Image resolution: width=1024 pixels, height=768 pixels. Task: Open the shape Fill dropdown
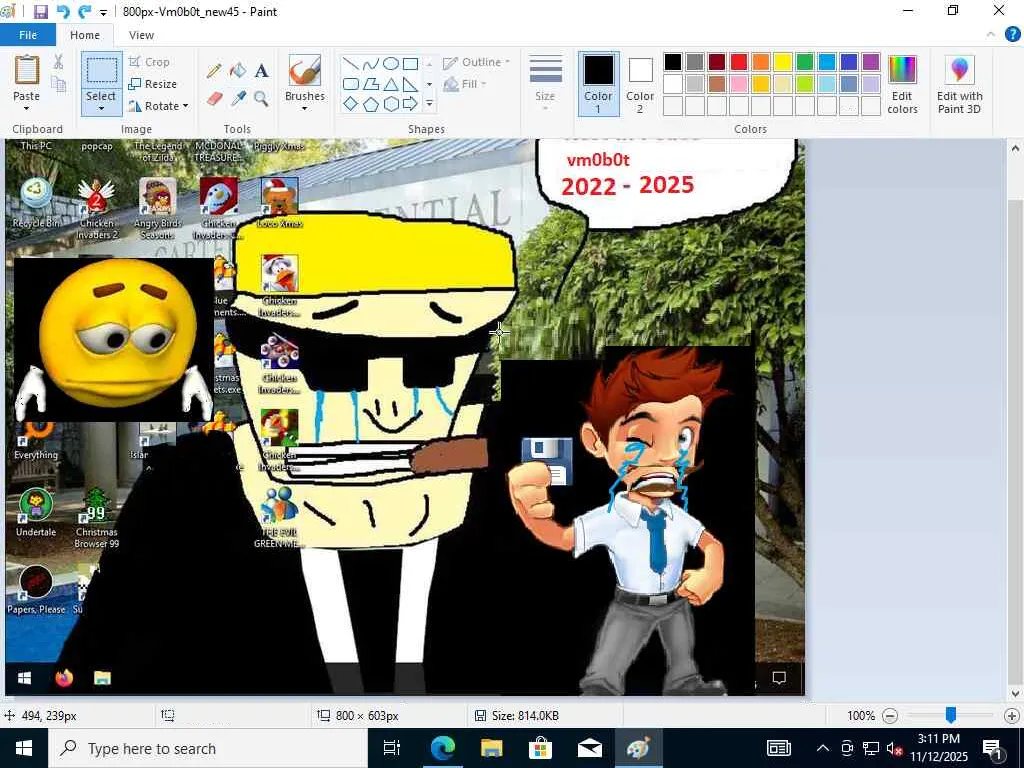coord(464,84)
